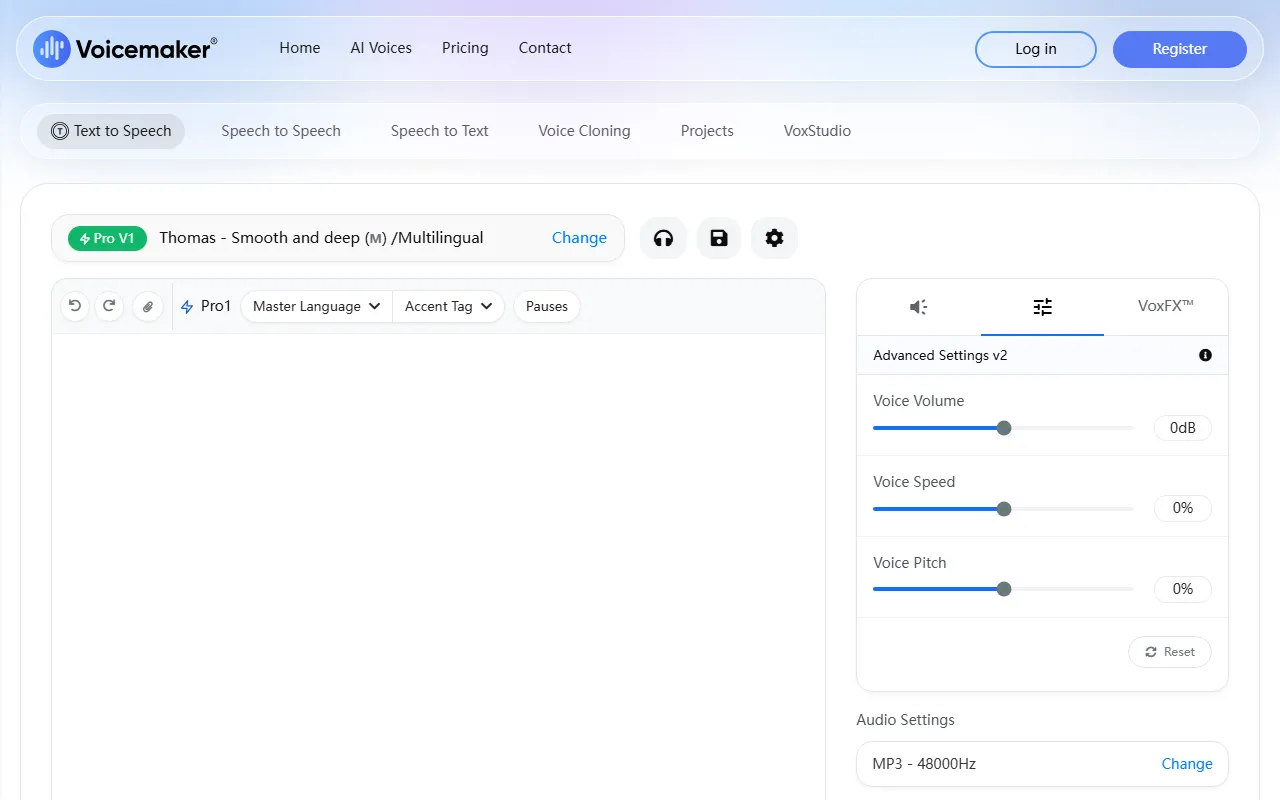Screen dimensions: 1280x800
Task: Expand the Accent Tag dropdown
Action: (x=448, y=306)
